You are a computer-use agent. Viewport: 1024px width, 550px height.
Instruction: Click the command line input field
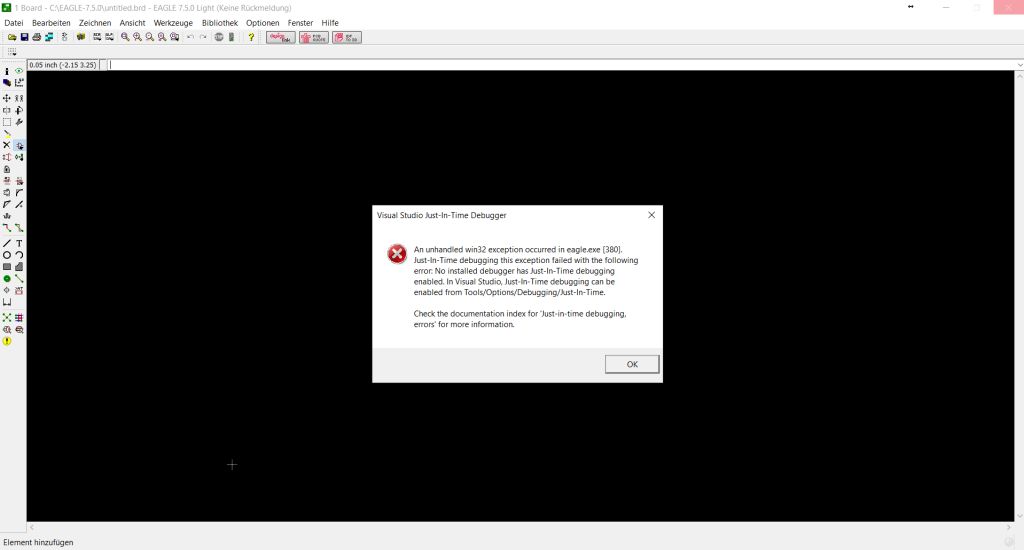point(564,65)
